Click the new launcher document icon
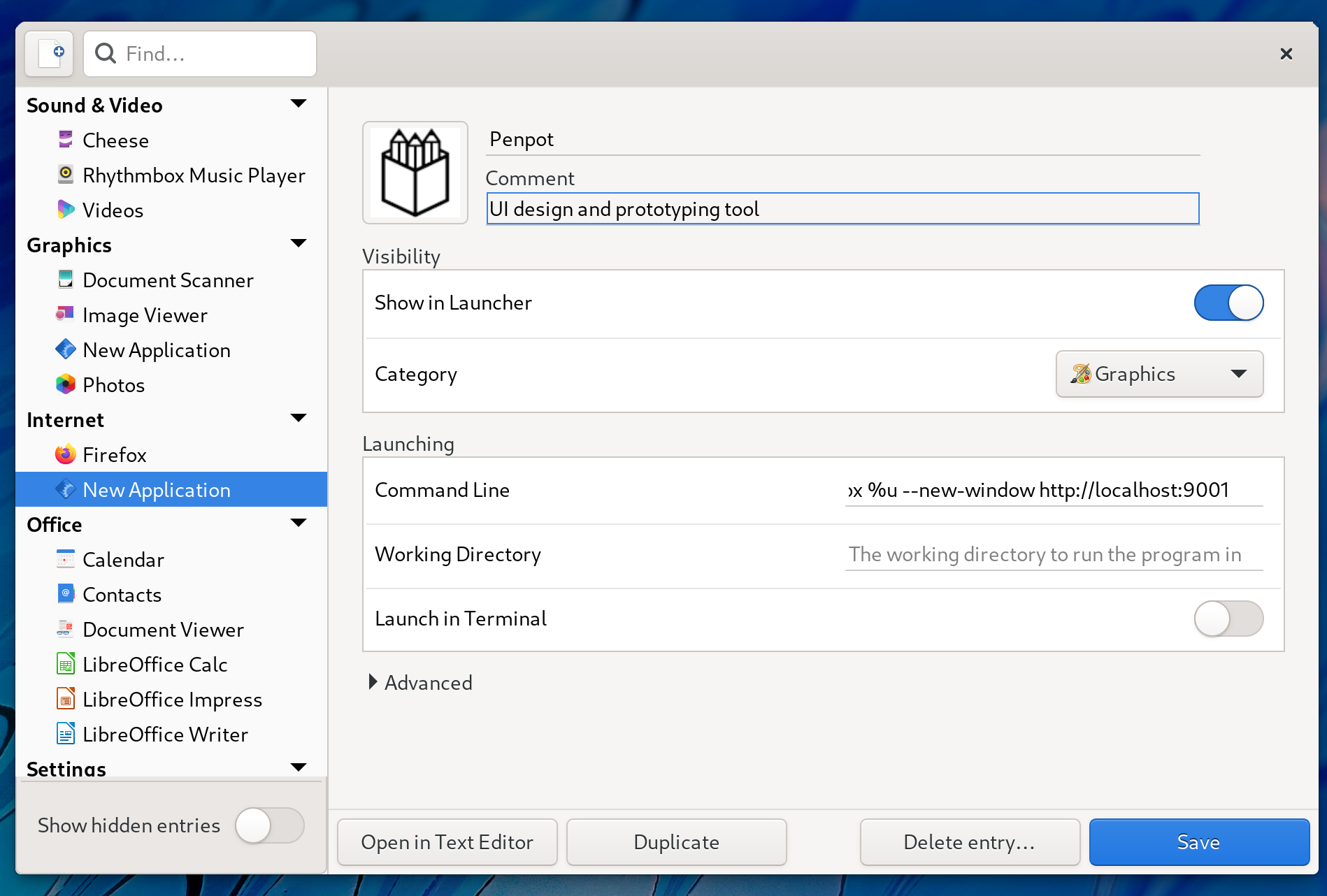Screen dimensions: 1327x896 [x=50, y=54]
